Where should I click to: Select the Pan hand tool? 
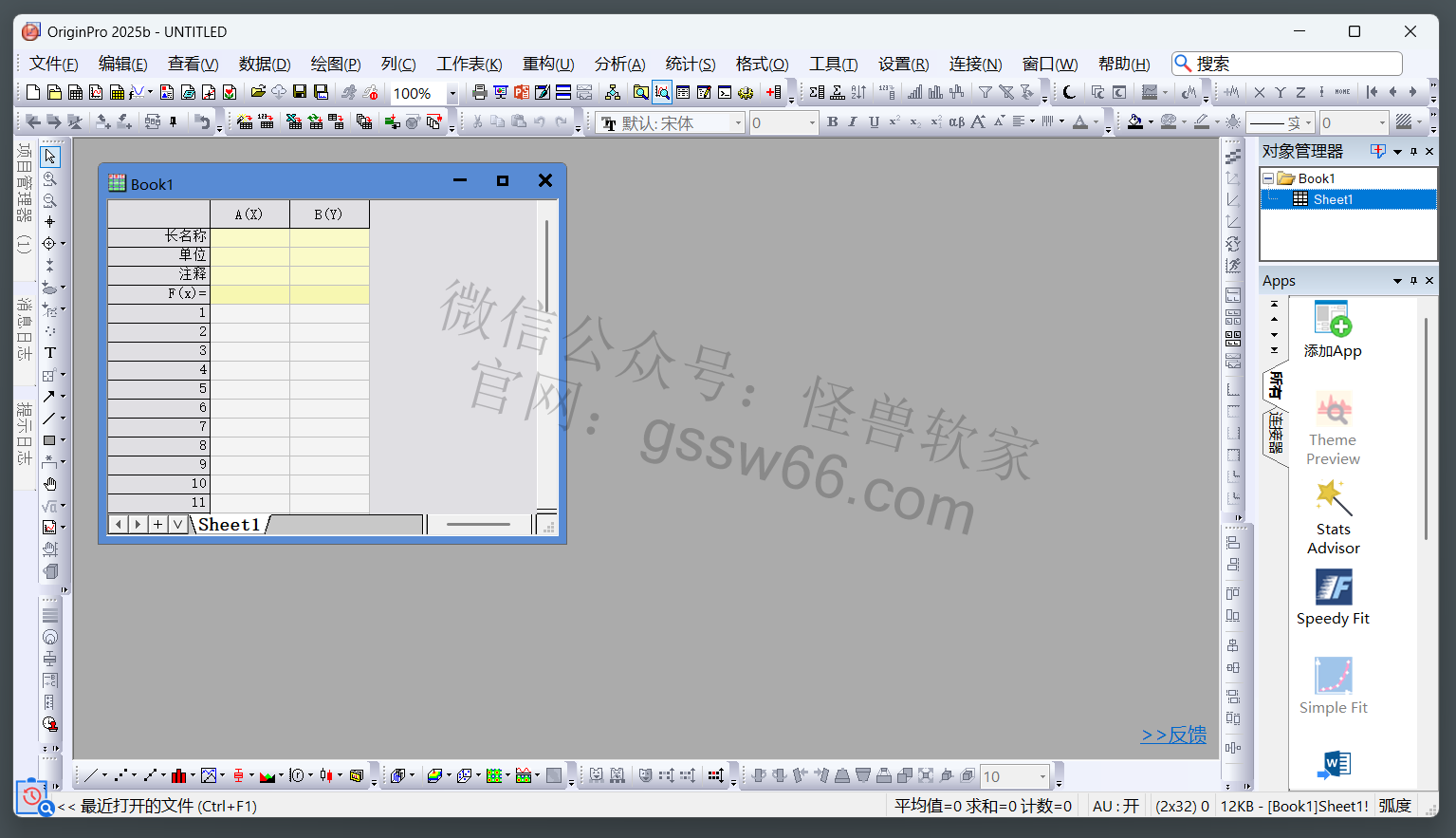[50, 484]
